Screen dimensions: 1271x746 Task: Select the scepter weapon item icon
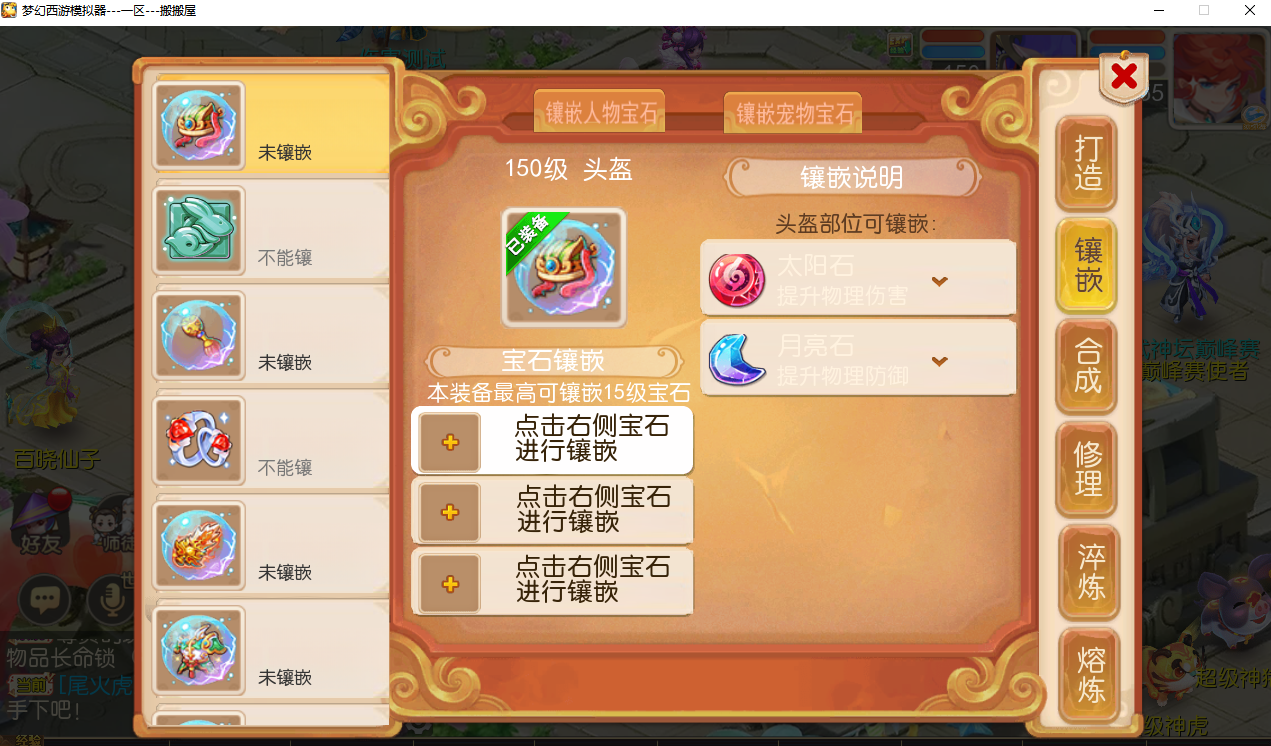(x=198, y=336)
